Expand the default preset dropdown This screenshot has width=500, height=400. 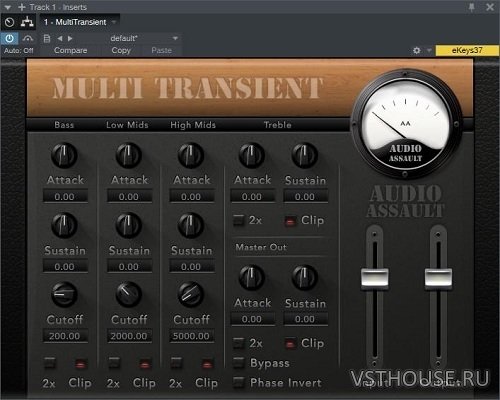point(175,39)
